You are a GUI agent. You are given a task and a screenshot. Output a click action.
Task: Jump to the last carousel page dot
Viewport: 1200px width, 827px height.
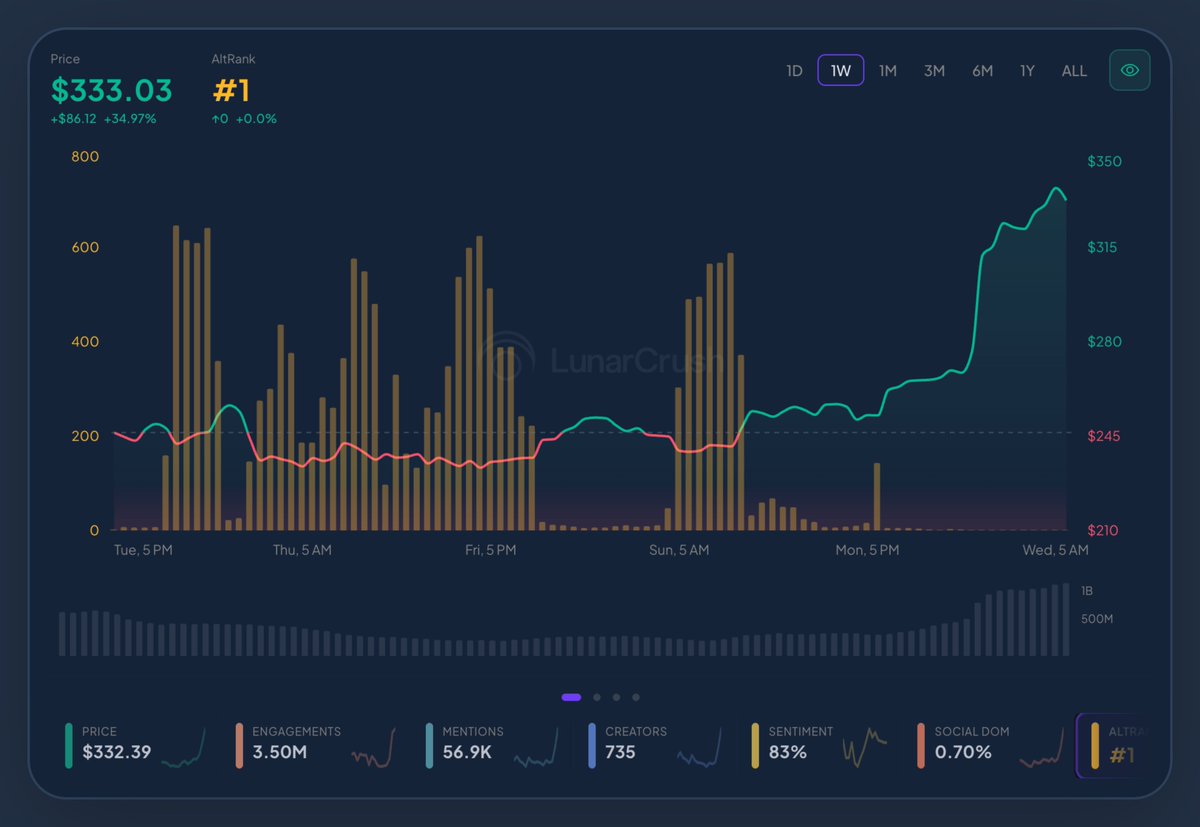point(636,698)
